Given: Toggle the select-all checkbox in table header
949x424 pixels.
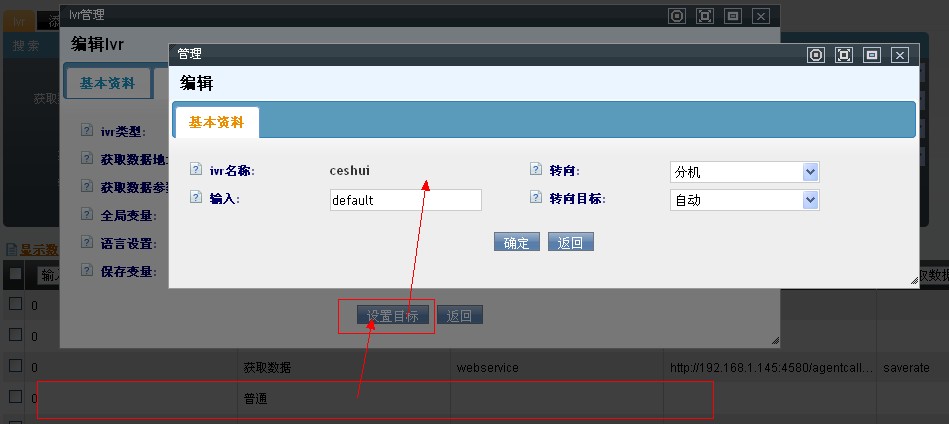Looking at the screenshot, I should click(15, 273).
